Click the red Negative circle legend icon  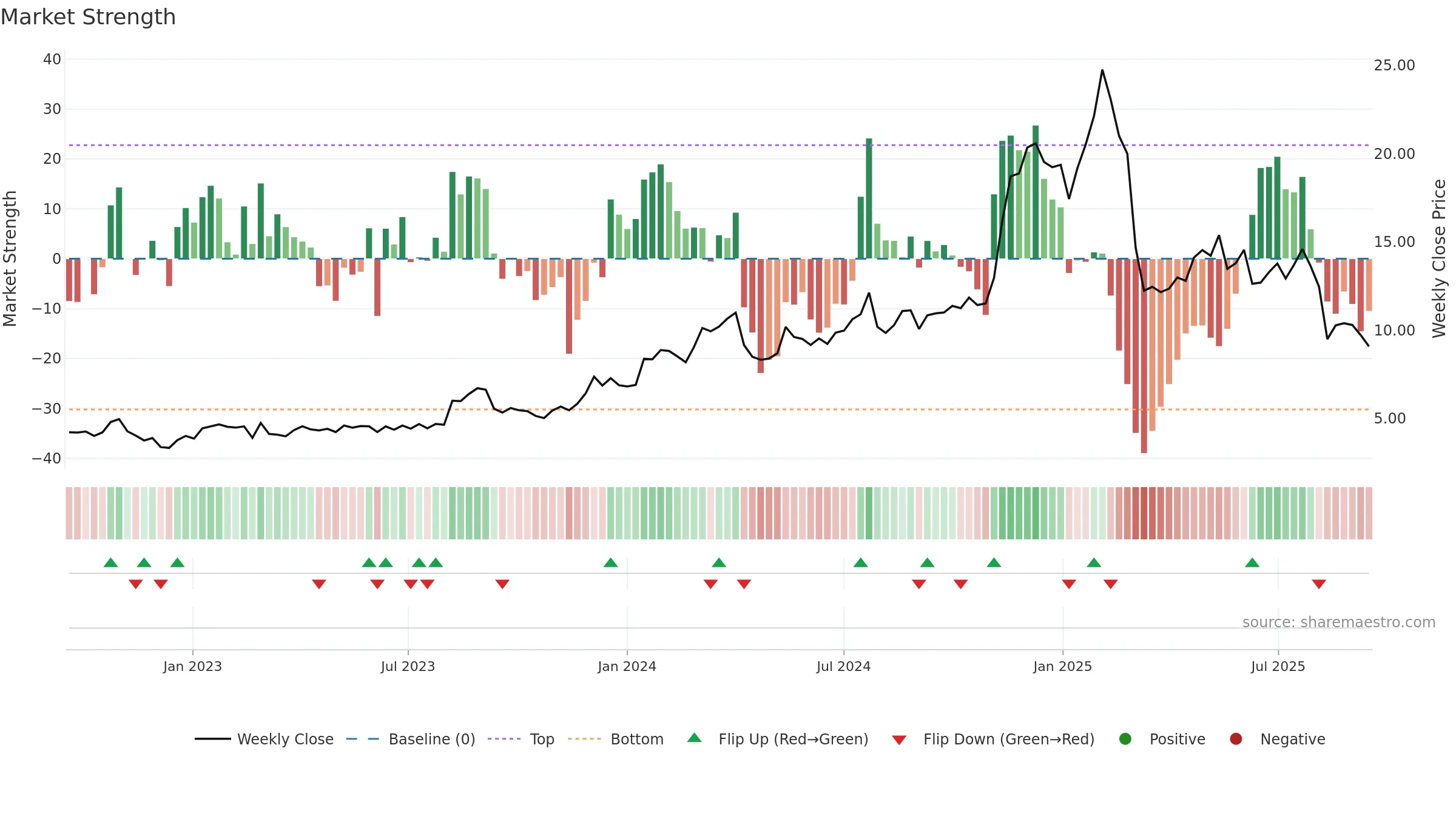[1236, 739]
